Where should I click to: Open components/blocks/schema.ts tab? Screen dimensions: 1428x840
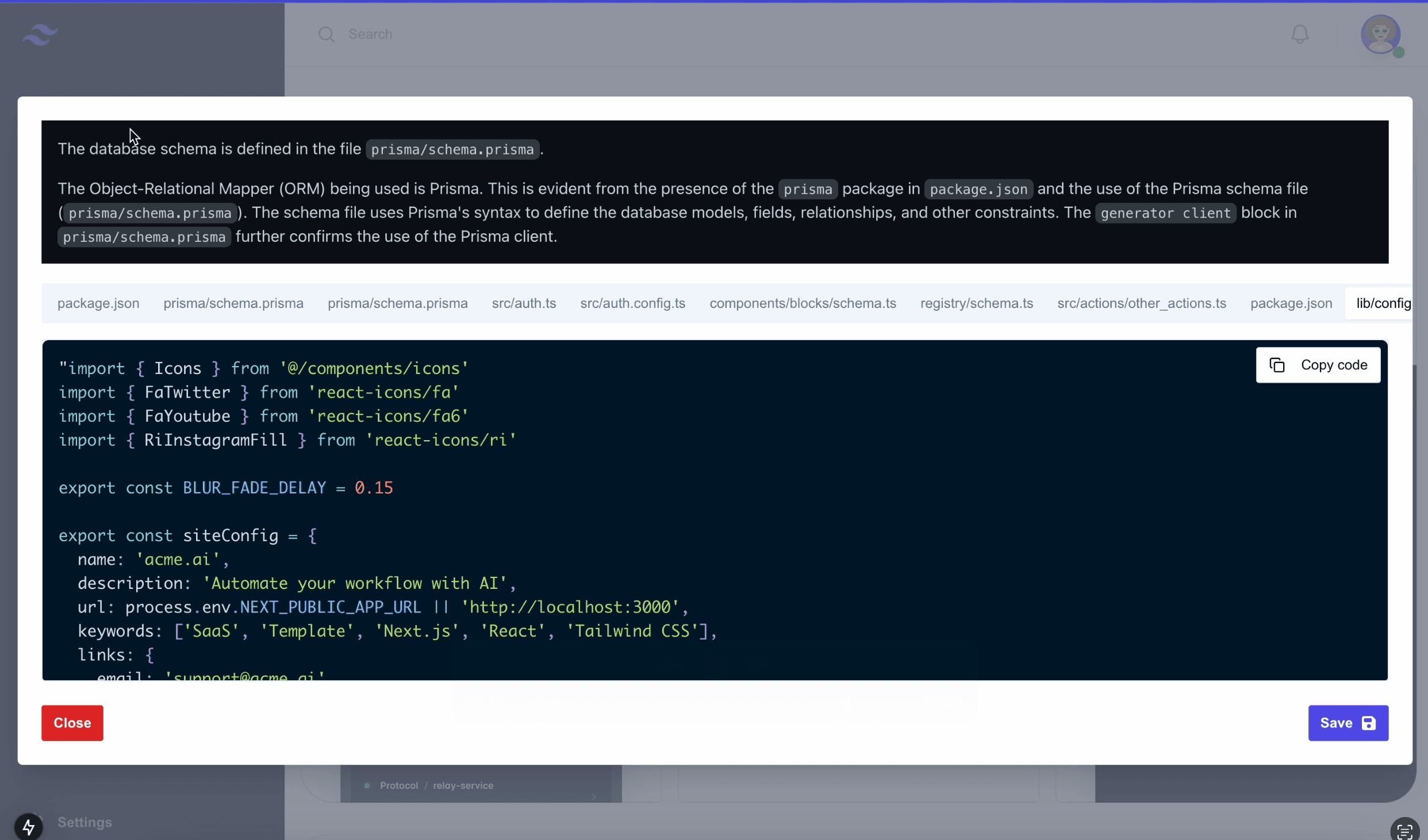click(x=803, y=303)
